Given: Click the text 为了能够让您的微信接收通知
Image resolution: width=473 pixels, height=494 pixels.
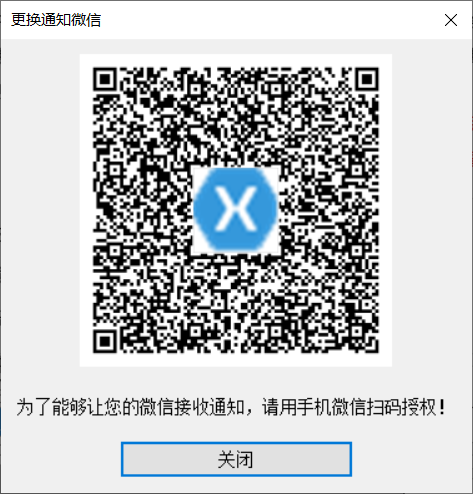Looking at the screenshot, I should point(130,407).
